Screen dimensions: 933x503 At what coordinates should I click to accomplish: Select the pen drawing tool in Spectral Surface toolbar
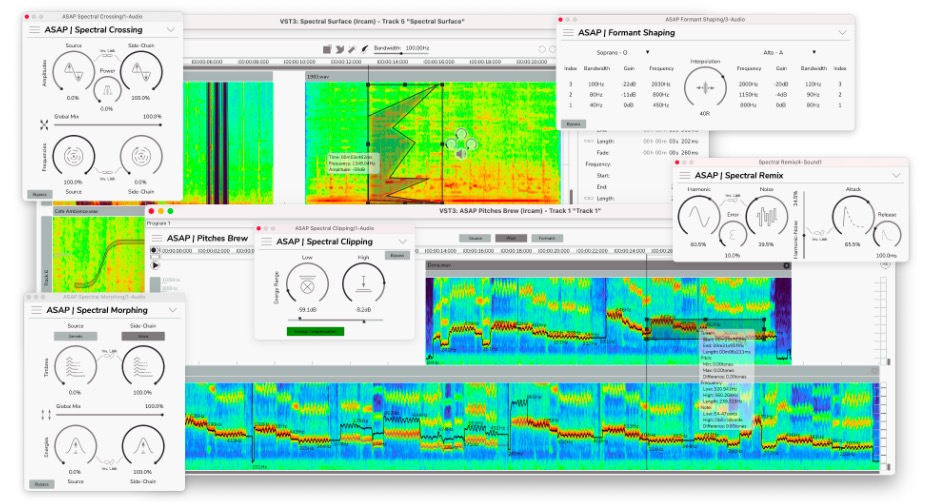click(x=364, y=49)
